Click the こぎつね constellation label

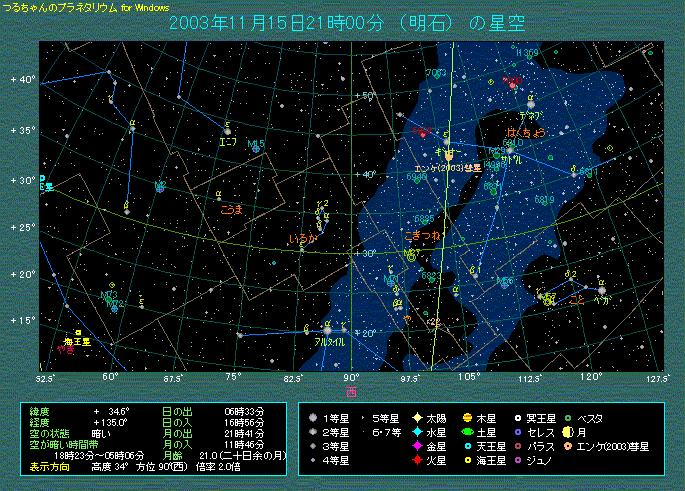(x=423, y=234)
